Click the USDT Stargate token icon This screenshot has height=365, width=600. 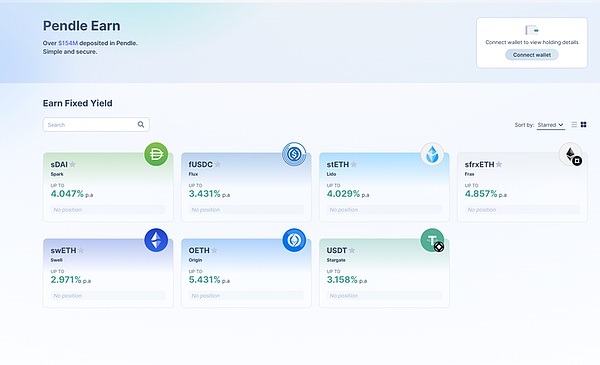pyautogui.click(x=432, y=240)
